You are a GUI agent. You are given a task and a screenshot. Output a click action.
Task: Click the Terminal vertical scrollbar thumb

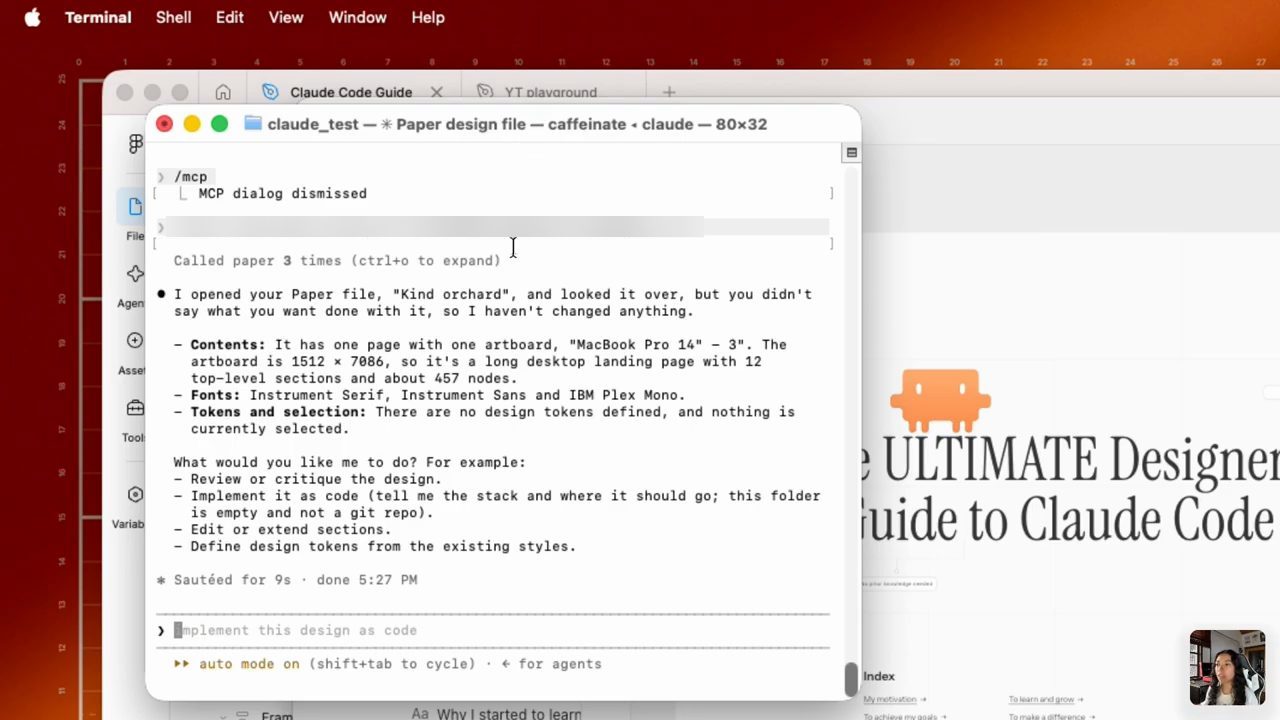point(851,679)
